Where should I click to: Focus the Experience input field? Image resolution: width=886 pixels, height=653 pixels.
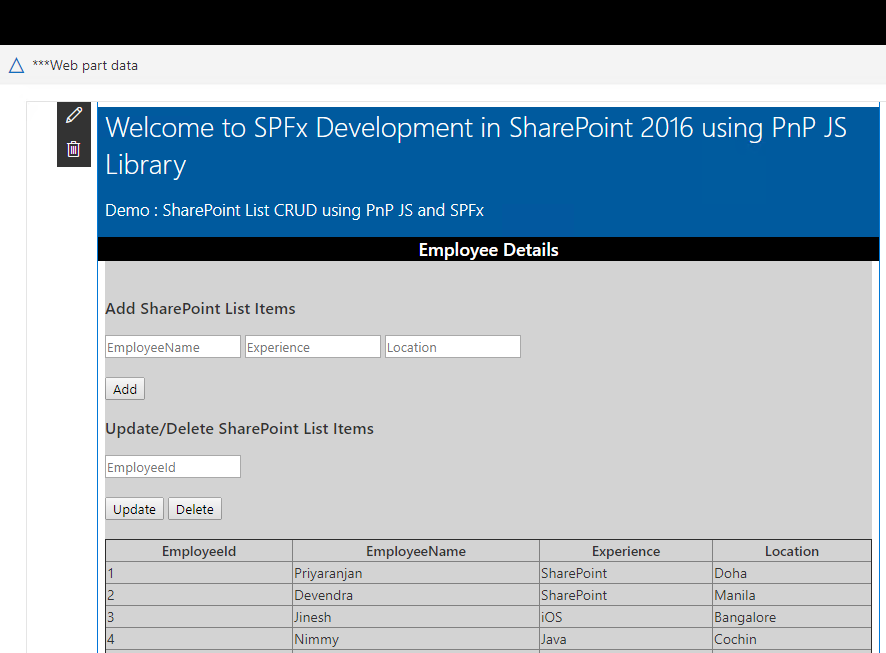(312, 347)
